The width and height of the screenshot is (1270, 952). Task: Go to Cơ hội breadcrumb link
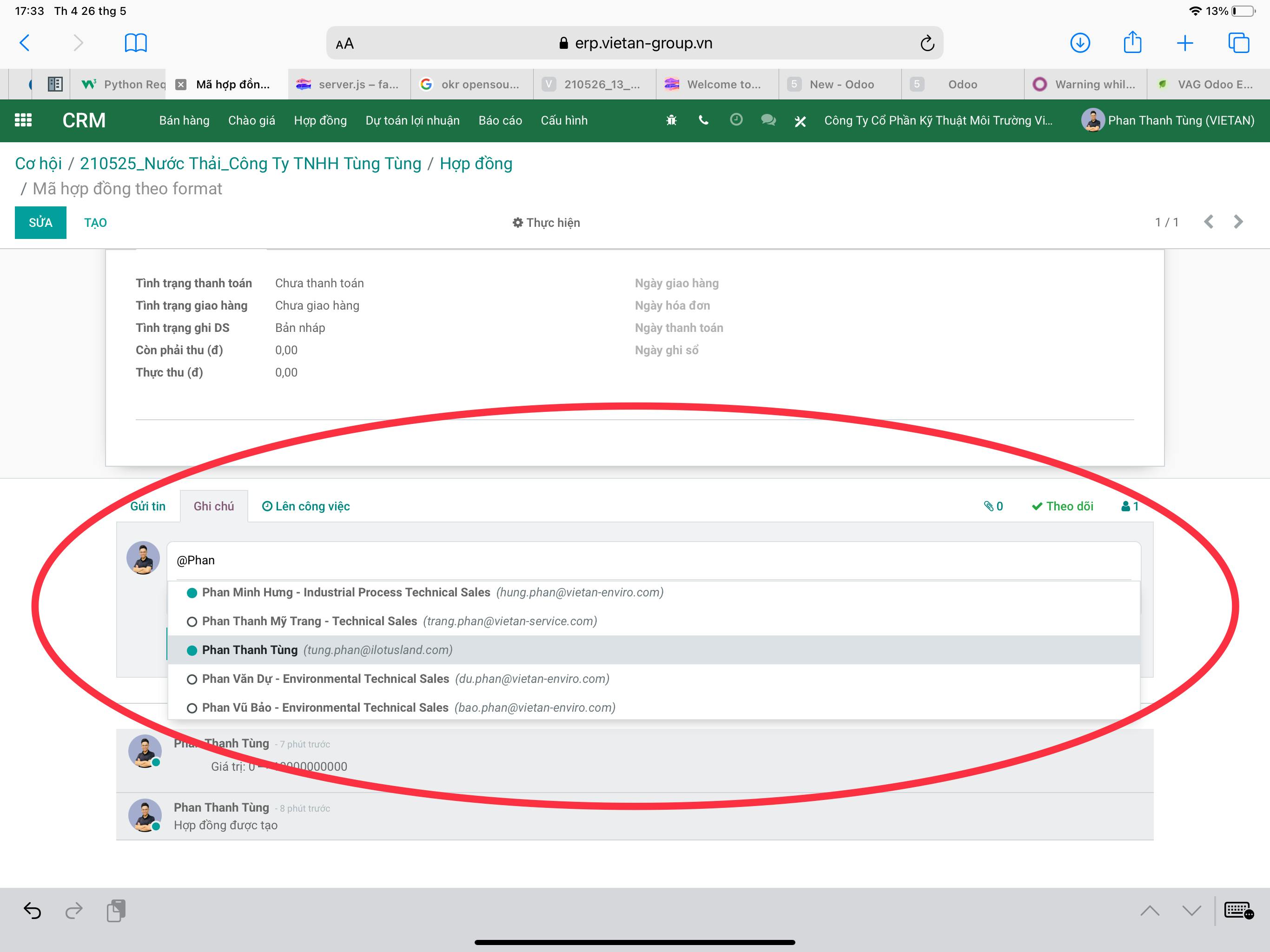click(x=38, y=164)
